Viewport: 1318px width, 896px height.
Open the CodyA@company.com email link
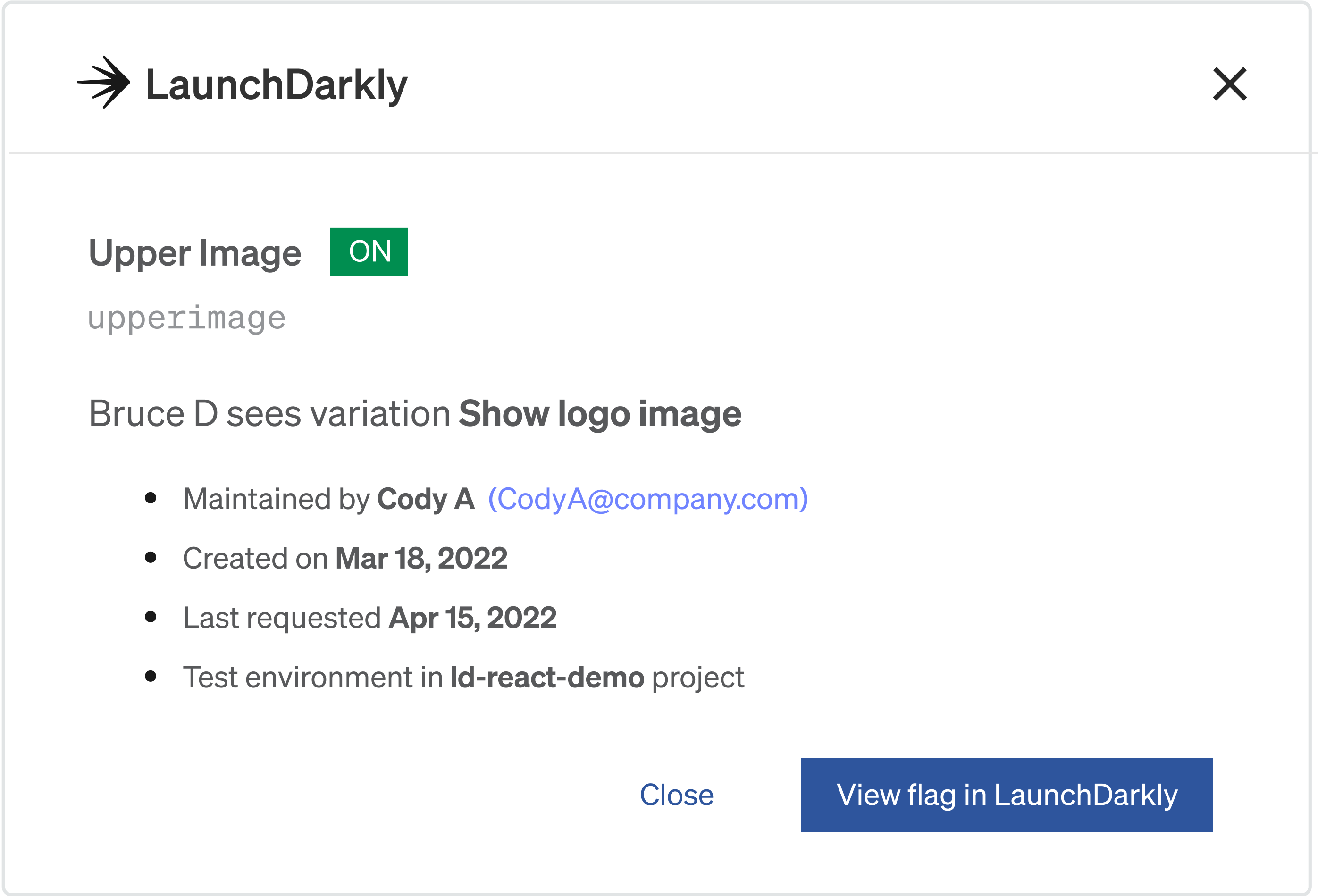point(648,498)
